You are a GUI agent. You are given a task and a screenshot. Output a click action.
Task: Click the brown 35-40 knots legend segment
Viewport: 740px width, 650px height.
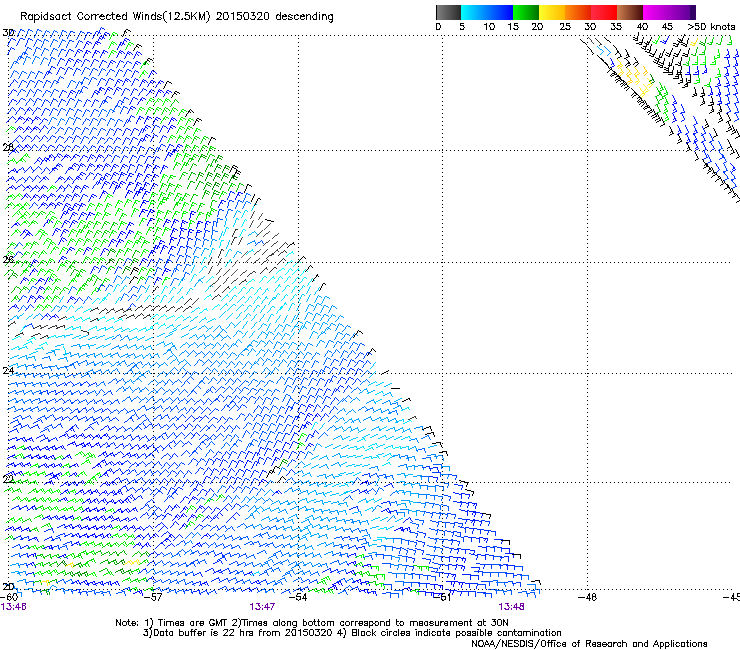630,12
